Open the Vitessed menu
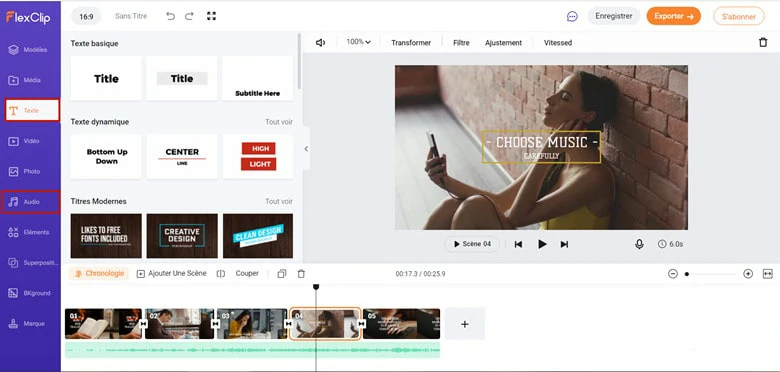Viewport: 780px width, 372px height. click(558, 43)
